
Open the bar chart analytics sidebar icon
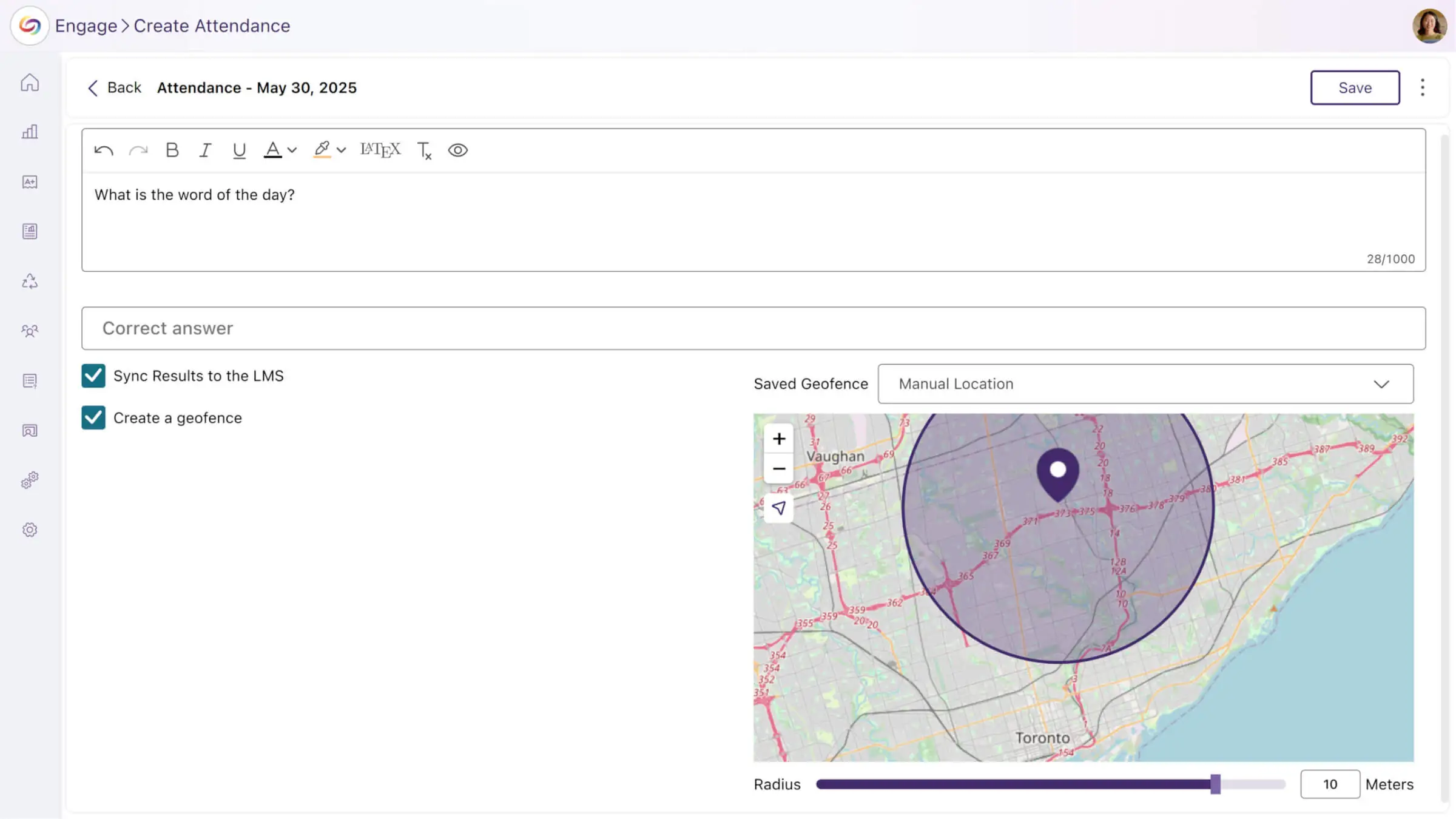[30, 132]
